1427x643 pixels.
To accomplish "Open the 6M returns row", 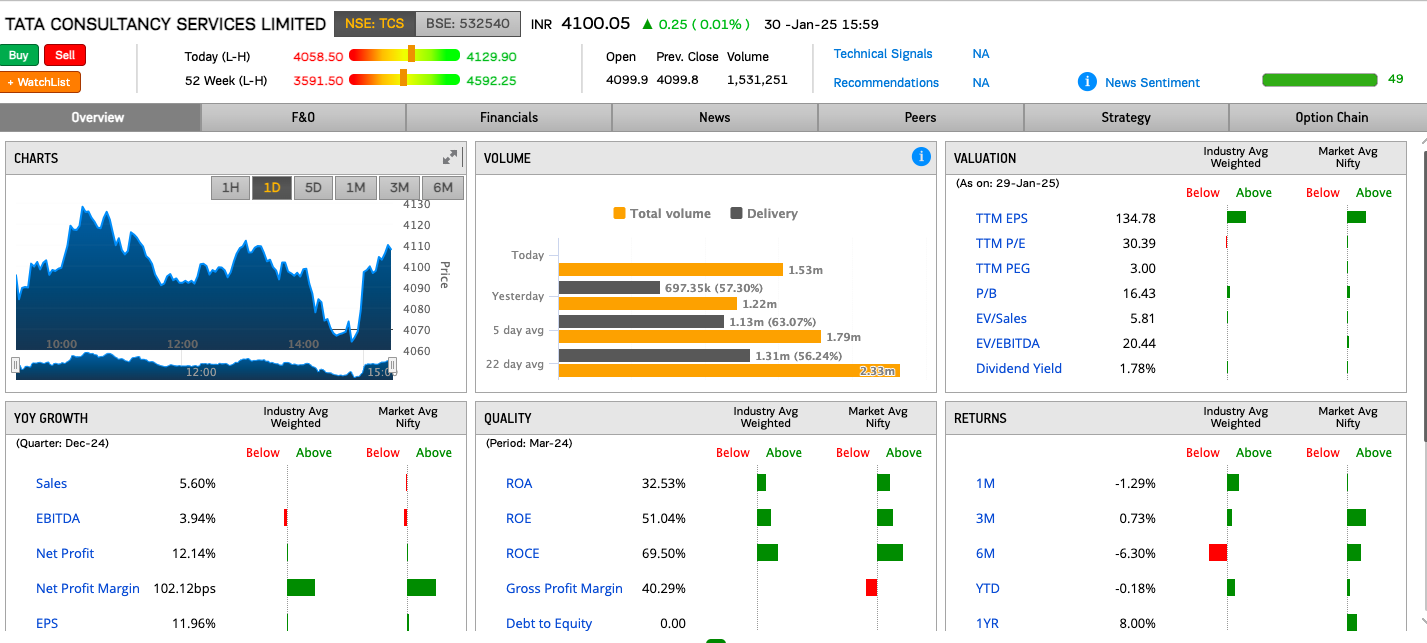I will pyautogui.click(x=985, y=553).
